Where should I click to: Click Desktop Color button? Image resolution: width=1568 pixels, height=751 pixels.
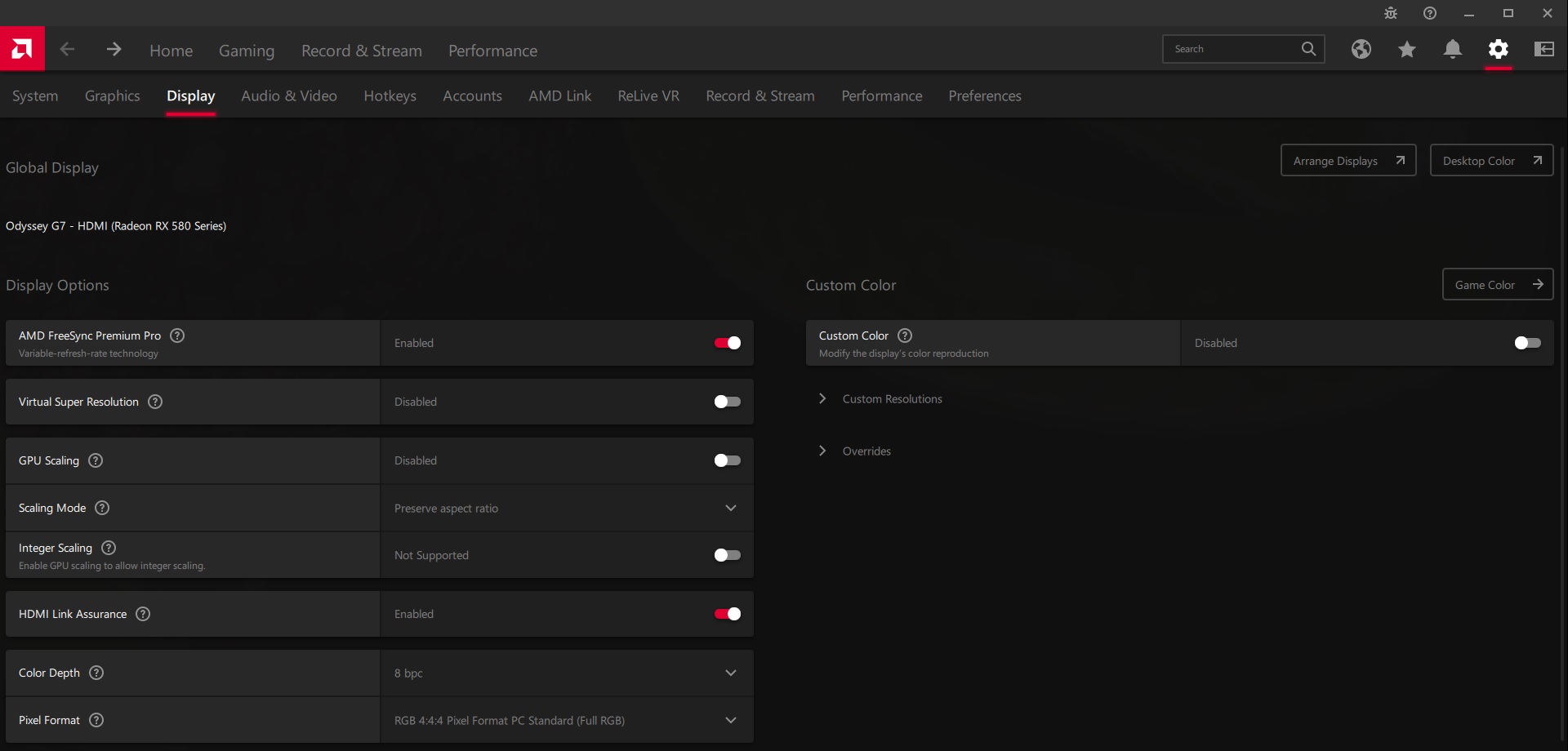(x=1492, y=160)
